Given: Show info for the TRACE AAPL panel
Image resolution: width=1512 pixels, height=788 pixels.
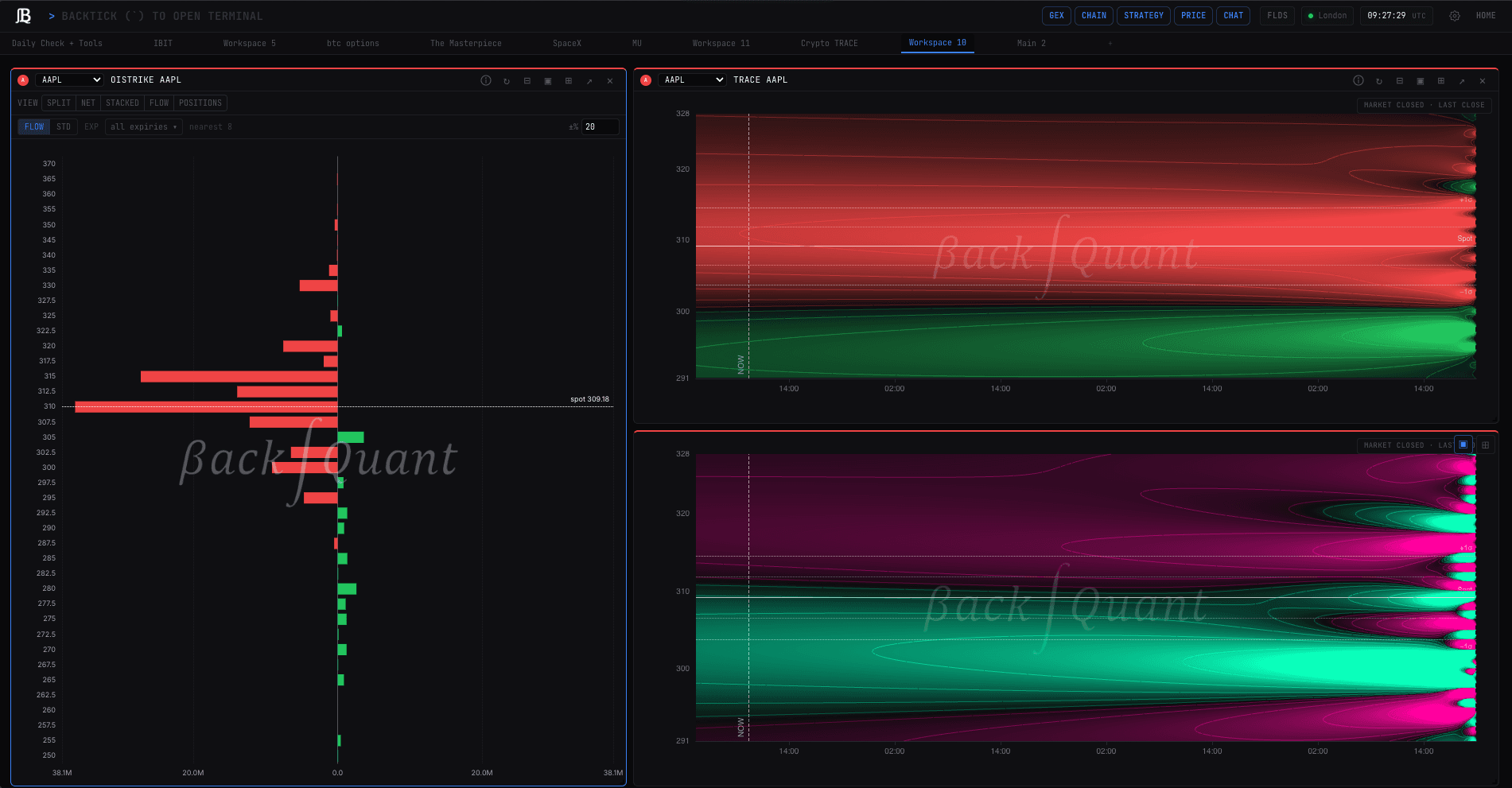Looking at the screenshot, I should pos(1358,80).
